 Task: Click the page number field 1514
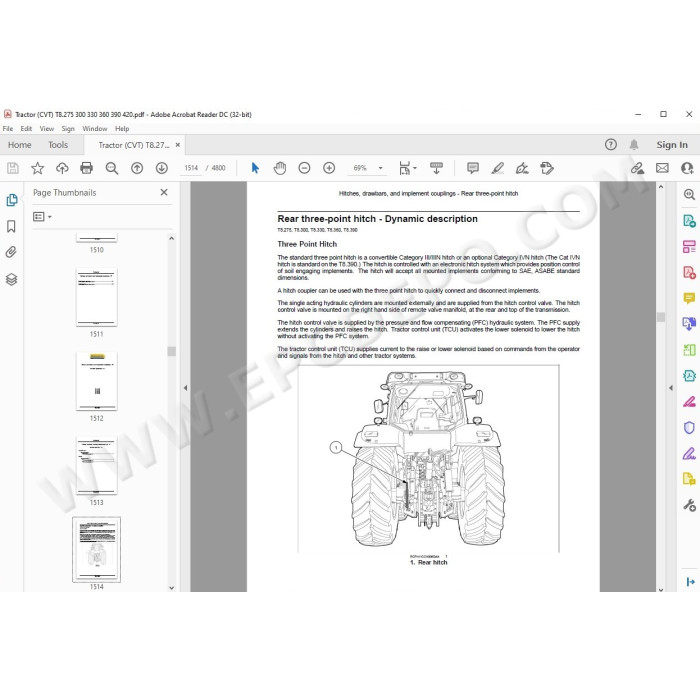click(x=191, y=168)
